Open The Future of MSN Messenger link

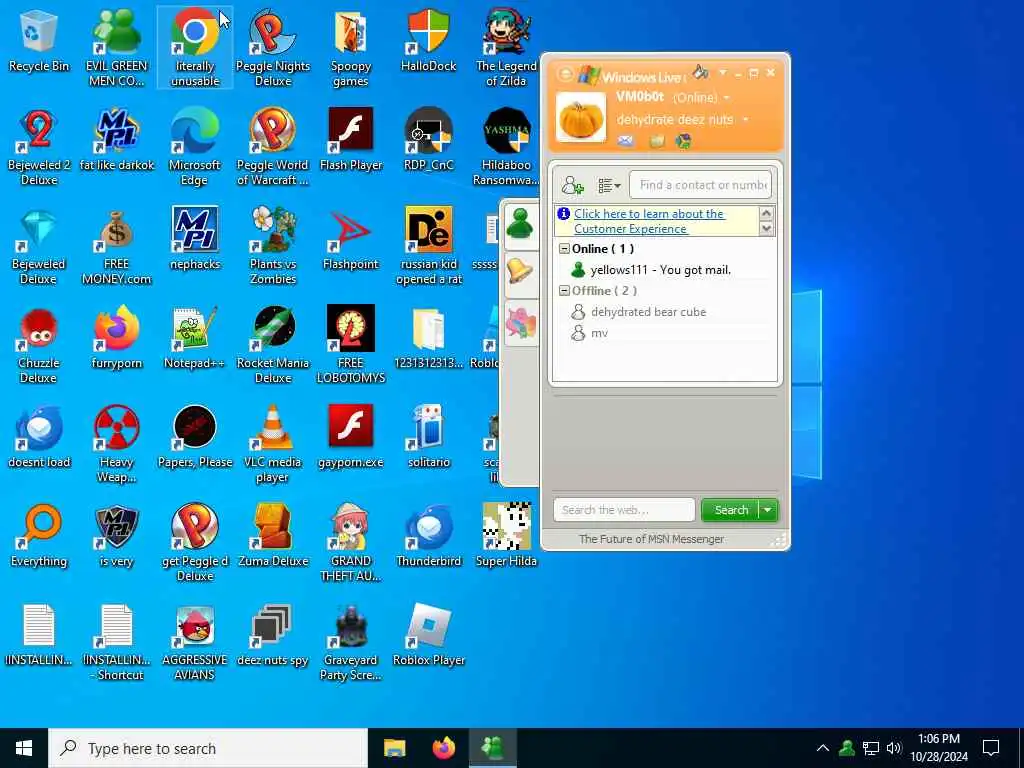651,539
